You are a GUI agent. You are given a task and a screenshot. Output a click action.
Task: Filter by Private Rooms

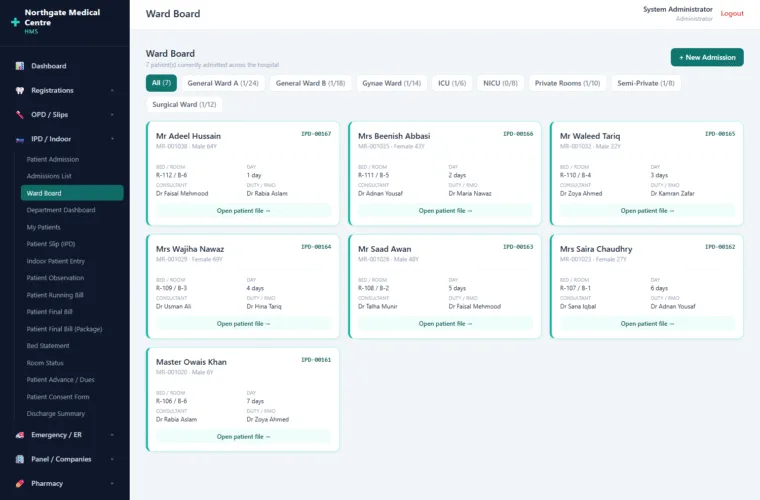pos(567,83)
